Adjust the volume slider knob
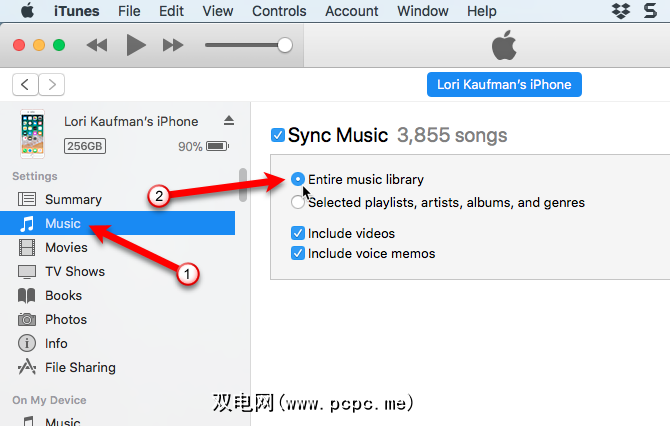The image size is (670, 426). point(285,46)
